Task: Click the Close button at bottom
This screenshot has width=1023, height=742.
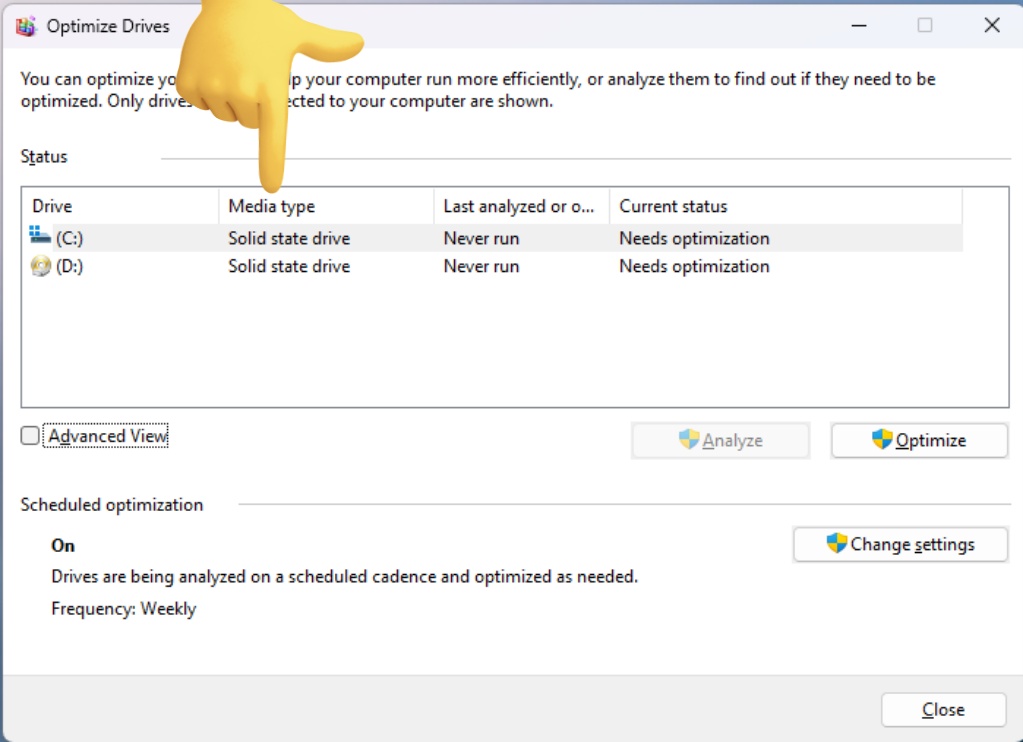Action: click(943, 710)
